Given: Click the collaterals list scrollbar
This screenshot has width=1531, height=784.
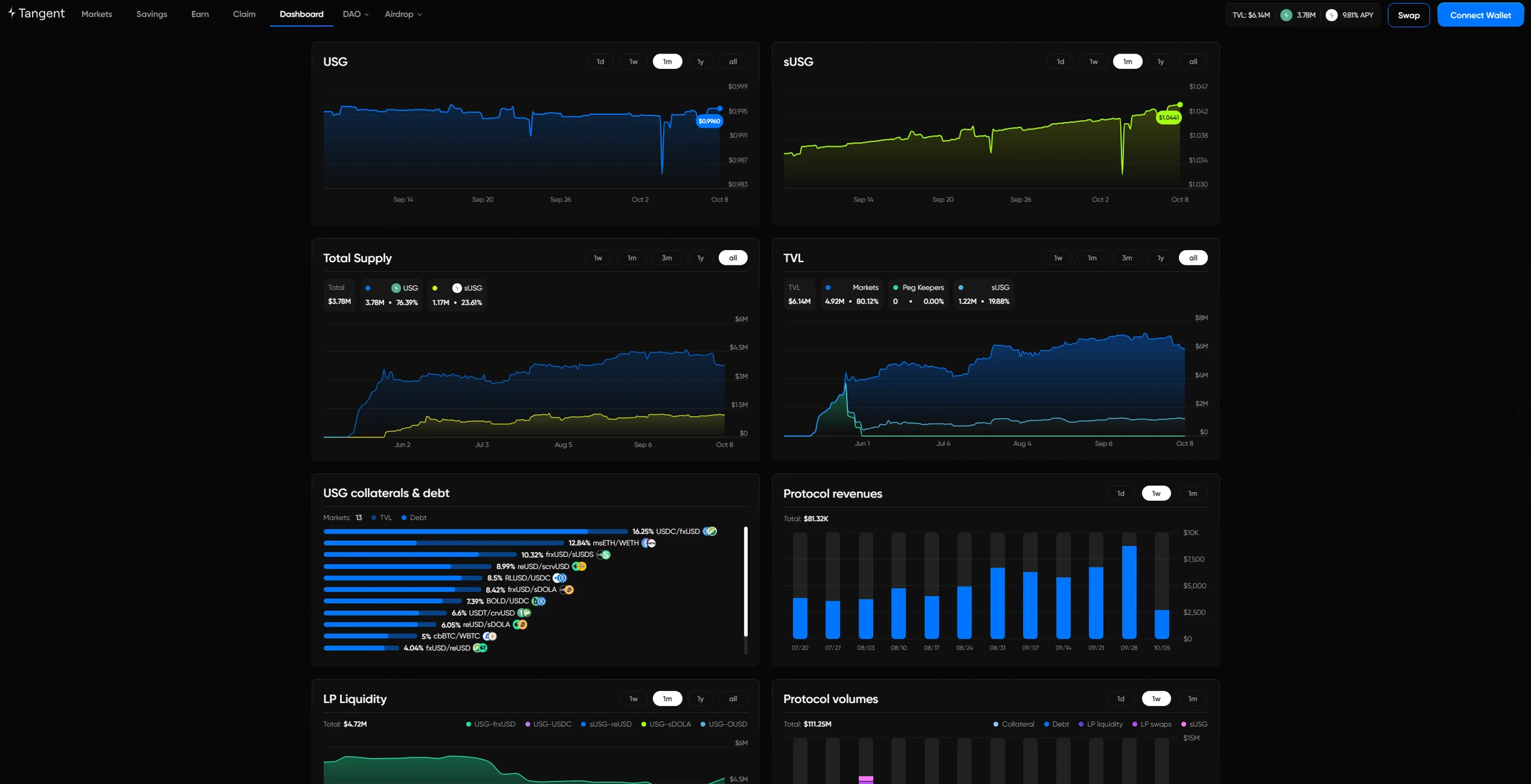Looking at the screenshot, I should [x=746, y=581].
